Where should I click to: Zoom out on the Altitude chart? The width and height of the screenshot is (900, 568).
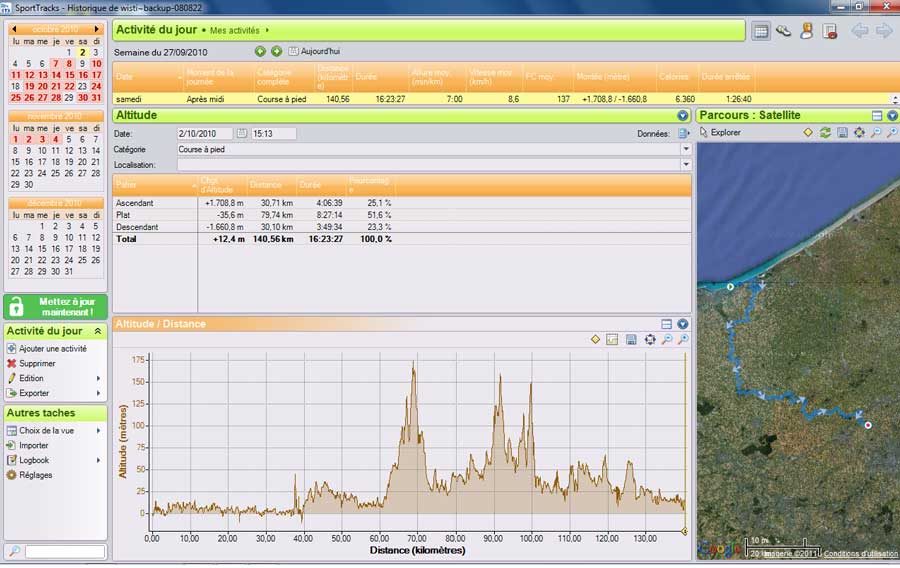click(667, 340)
